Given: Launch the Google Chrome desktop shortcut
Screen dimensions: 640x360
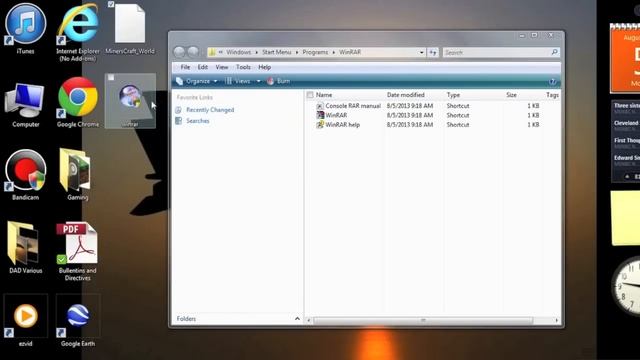Looking at the screenshot, I should click(78, 97).
